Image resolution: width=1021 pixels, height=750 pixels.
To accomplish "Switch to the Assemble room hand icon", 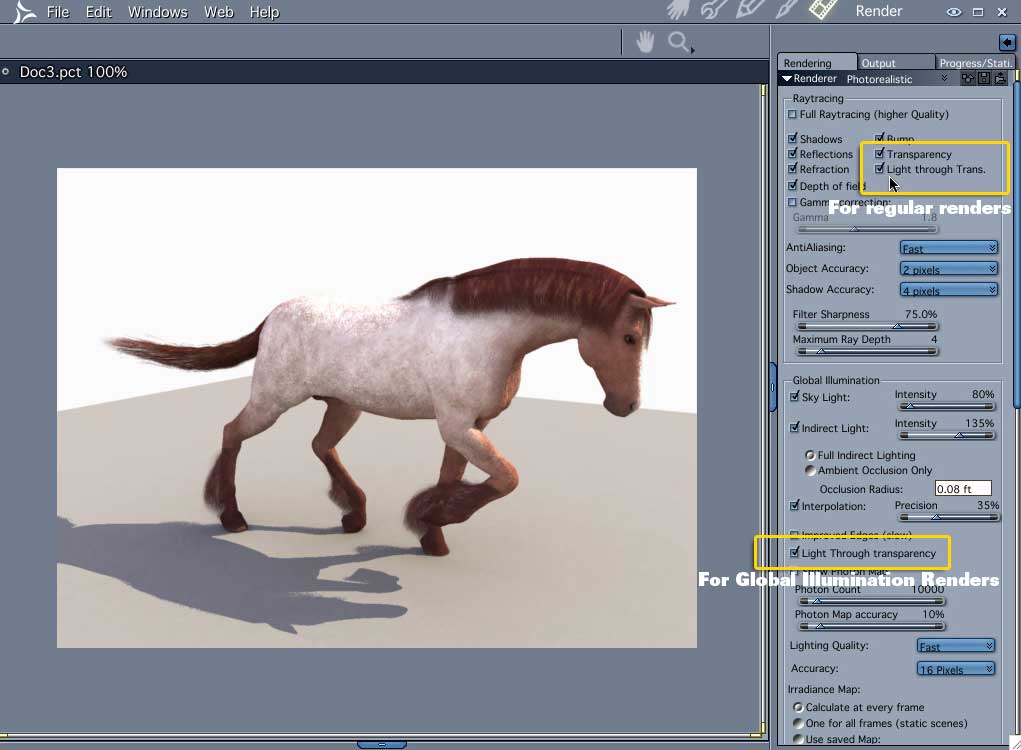I will [679, 10].
